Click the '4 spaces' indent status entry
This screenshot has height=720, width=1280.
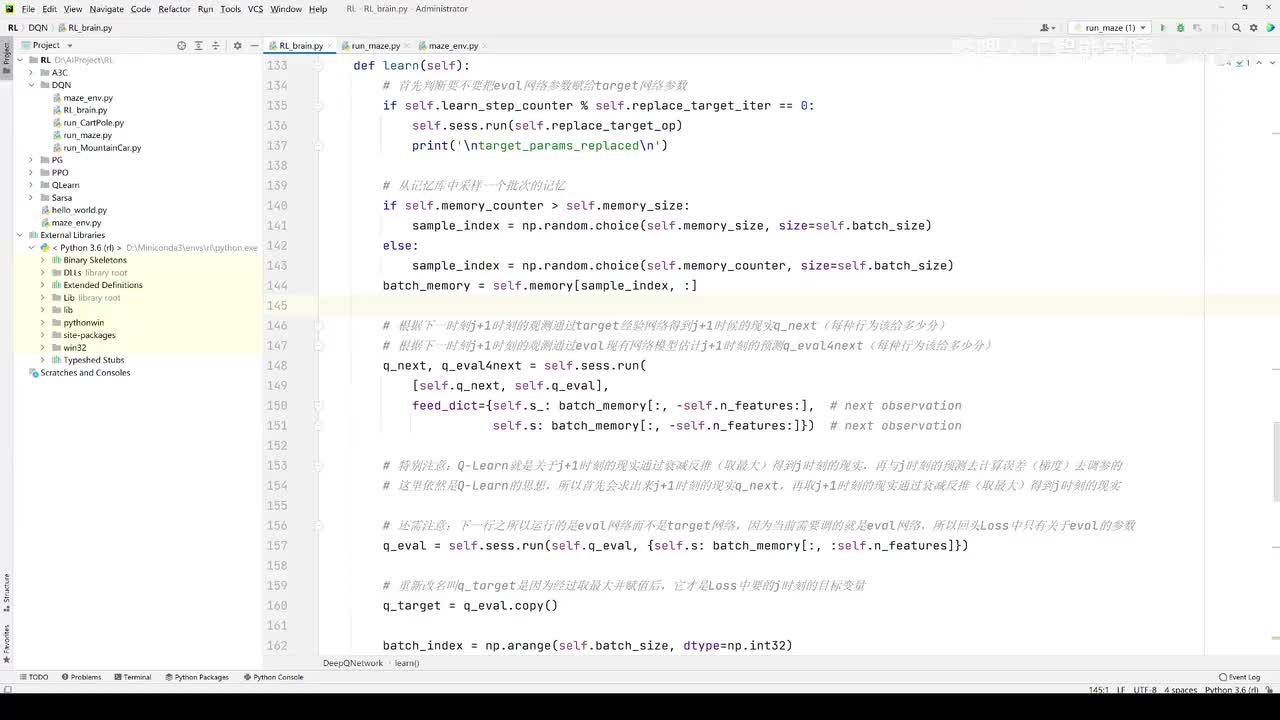[1181, 690]
